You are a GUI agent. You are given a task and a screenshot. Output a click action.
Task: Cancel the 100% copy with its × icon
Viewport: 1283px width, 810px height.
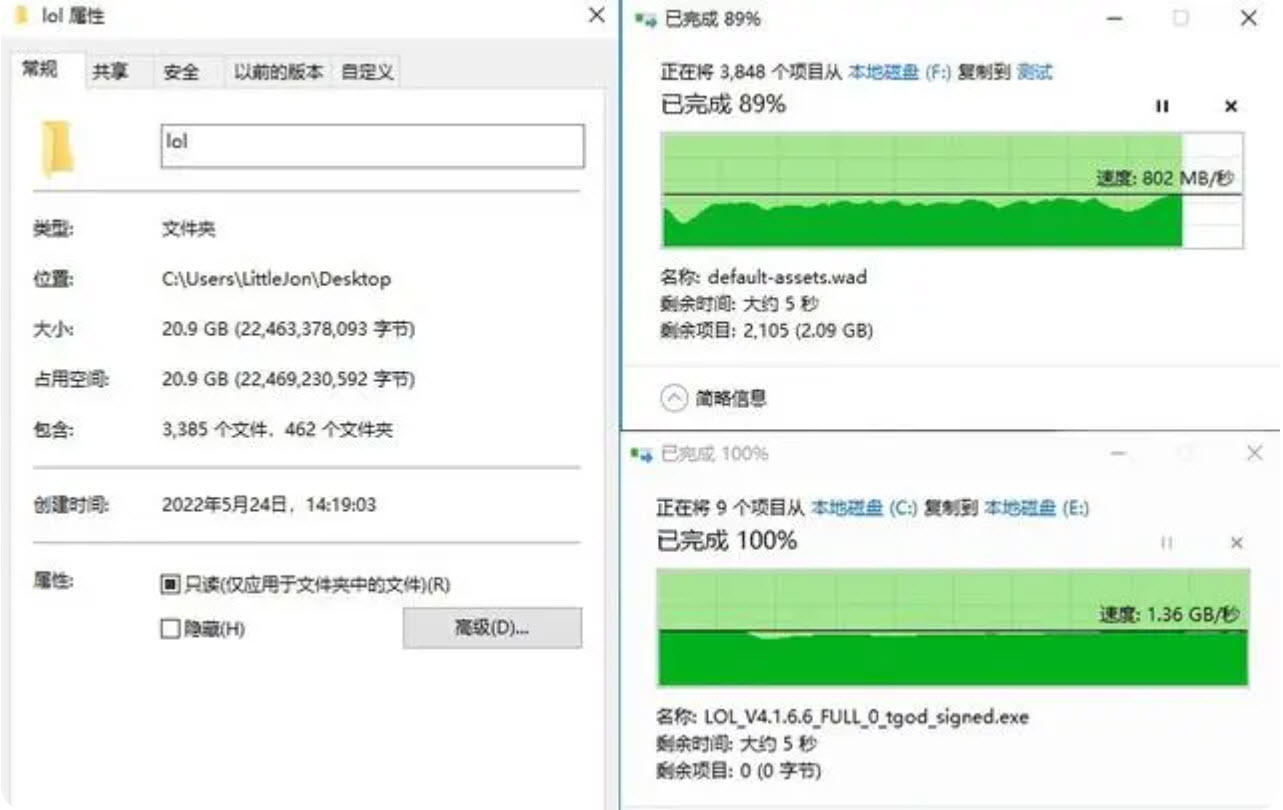tap(1236, 542)
